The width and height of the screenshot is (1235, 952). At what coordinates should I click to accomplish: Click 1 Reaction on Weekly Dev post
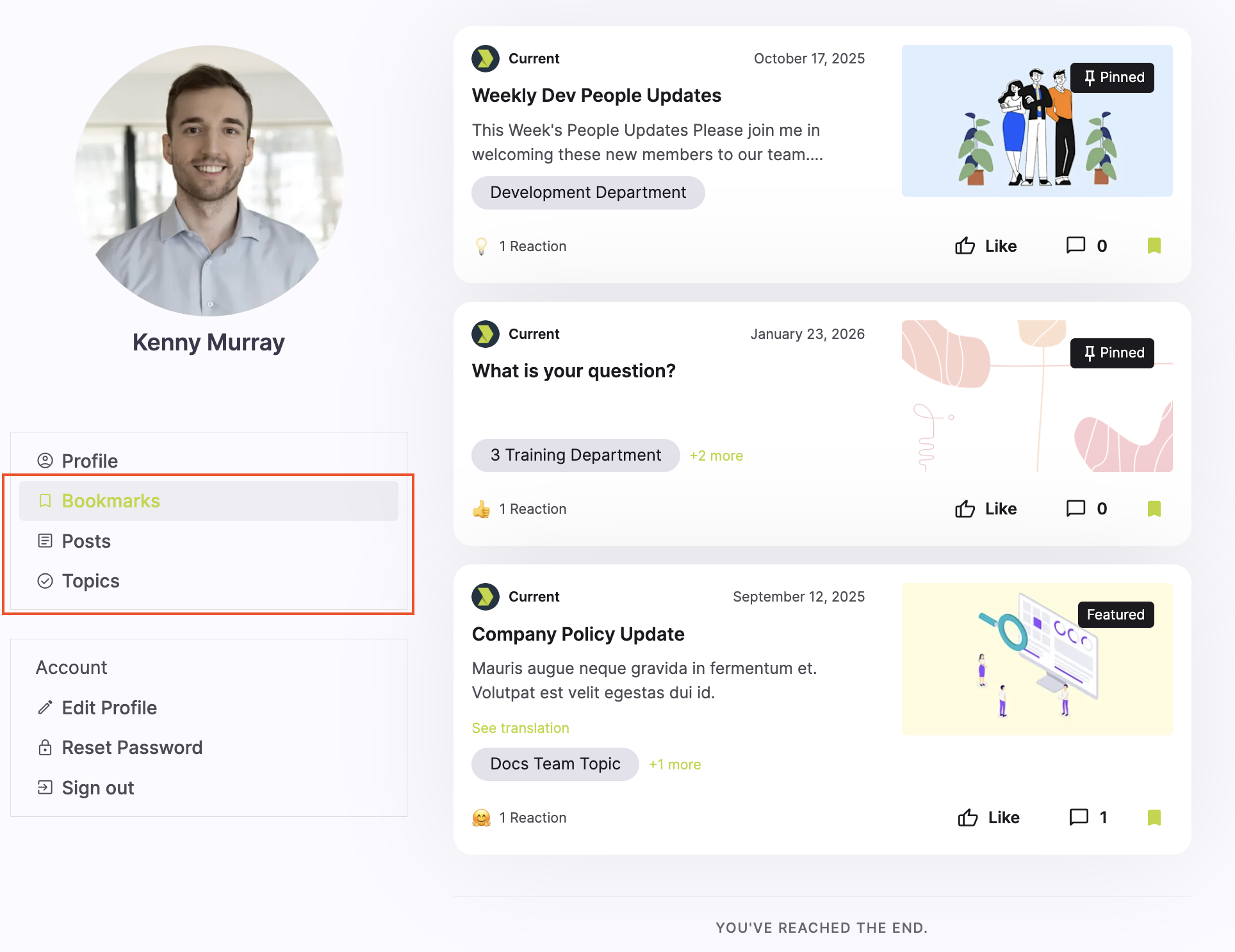click(533, 247)
